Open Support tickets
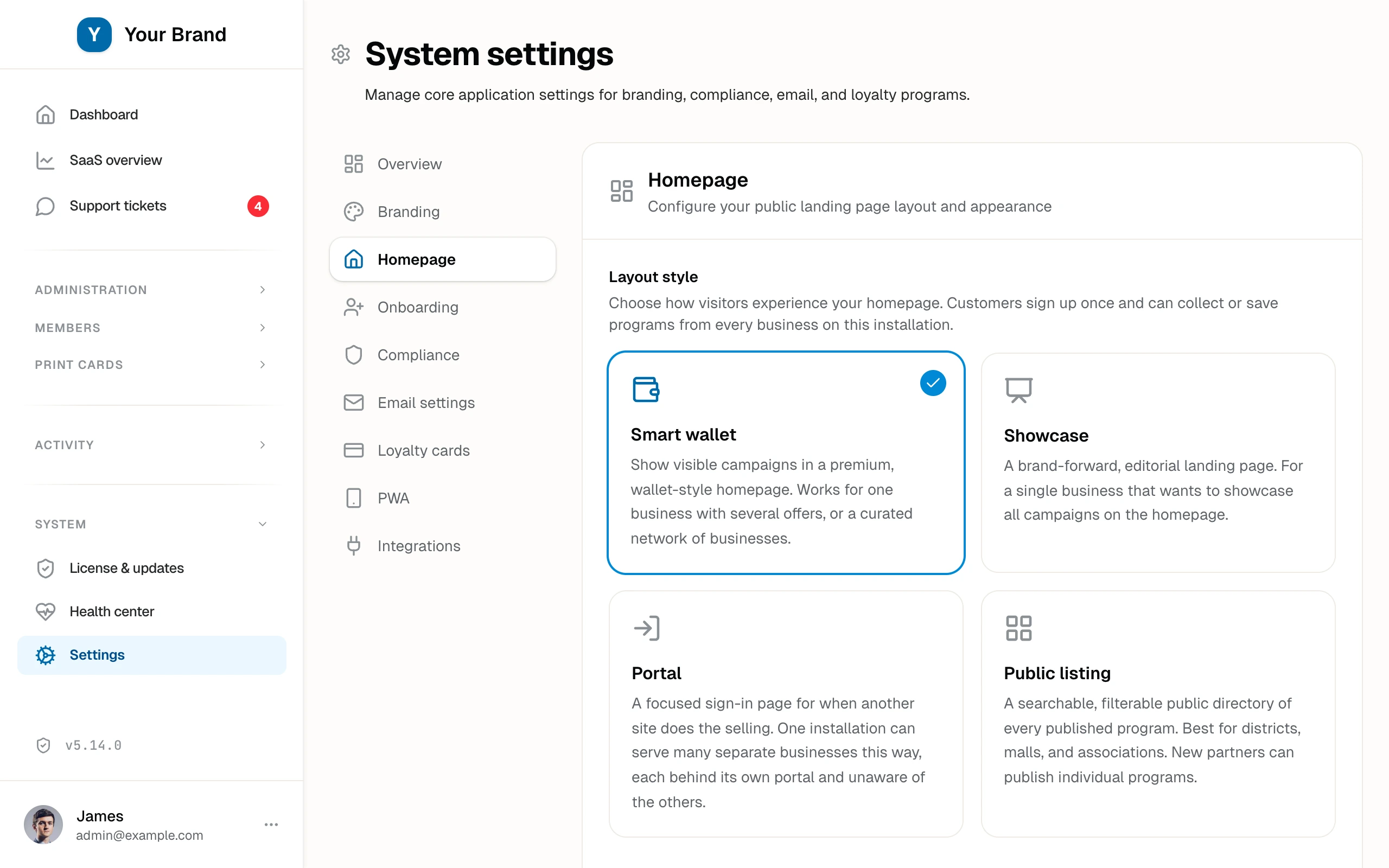 click(151, 206)
